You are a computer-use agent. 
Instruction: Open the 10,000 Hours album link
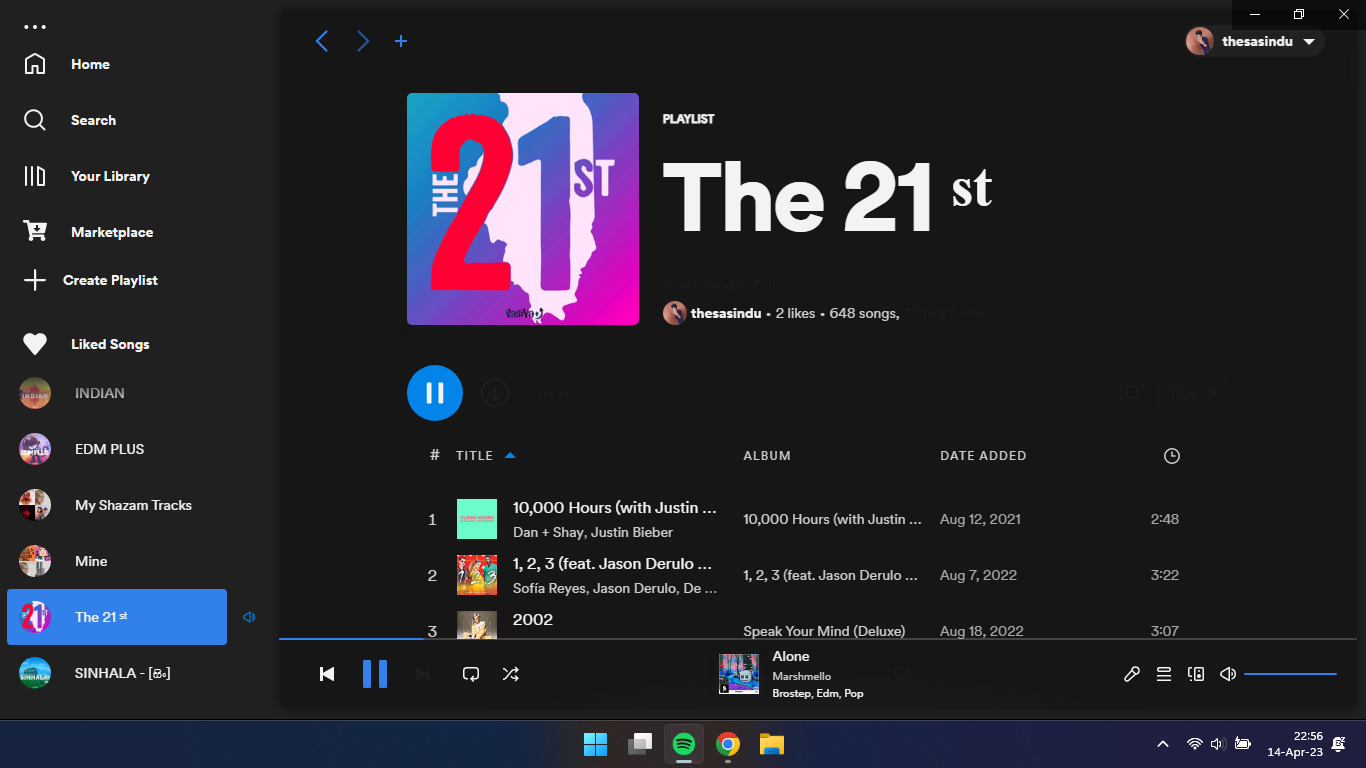[832, 519]
